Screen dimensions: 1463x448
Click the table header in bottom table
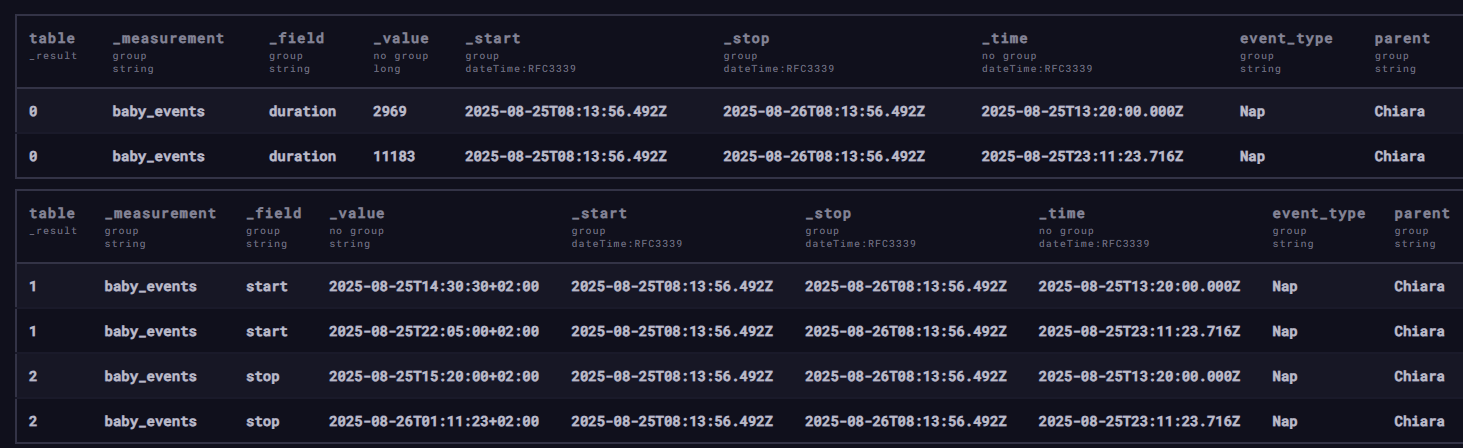click(x=52, y=213)
